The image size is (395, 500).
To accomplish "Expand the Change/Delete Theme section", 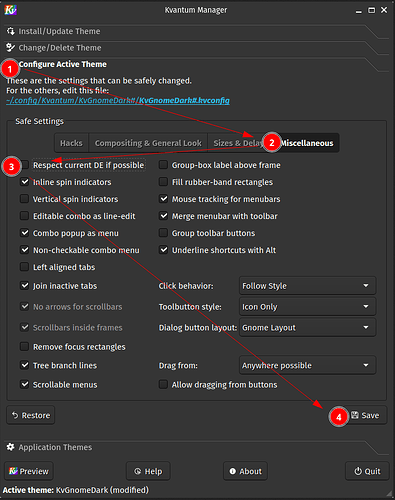I will click(x=197, y=48).
